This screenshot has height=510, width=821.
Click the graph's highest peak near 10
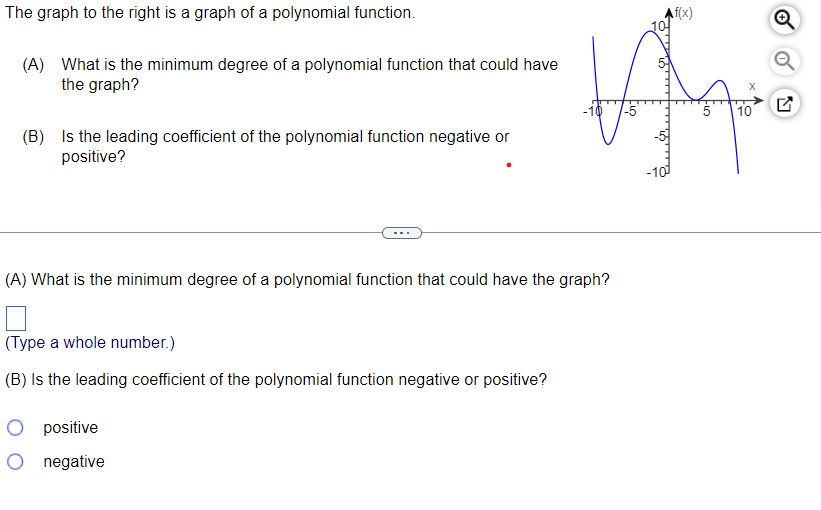click(650, 31)
